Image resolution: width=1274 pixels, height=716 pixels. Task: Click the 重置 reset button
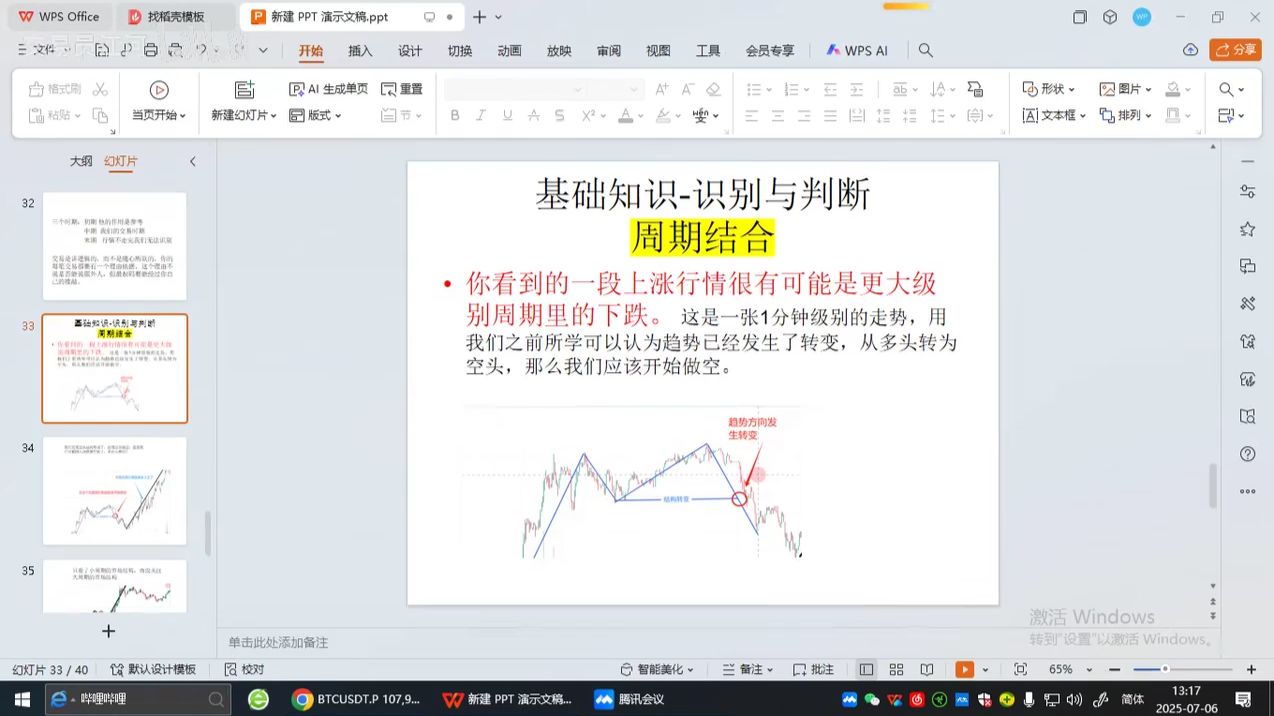coord(402,89)
